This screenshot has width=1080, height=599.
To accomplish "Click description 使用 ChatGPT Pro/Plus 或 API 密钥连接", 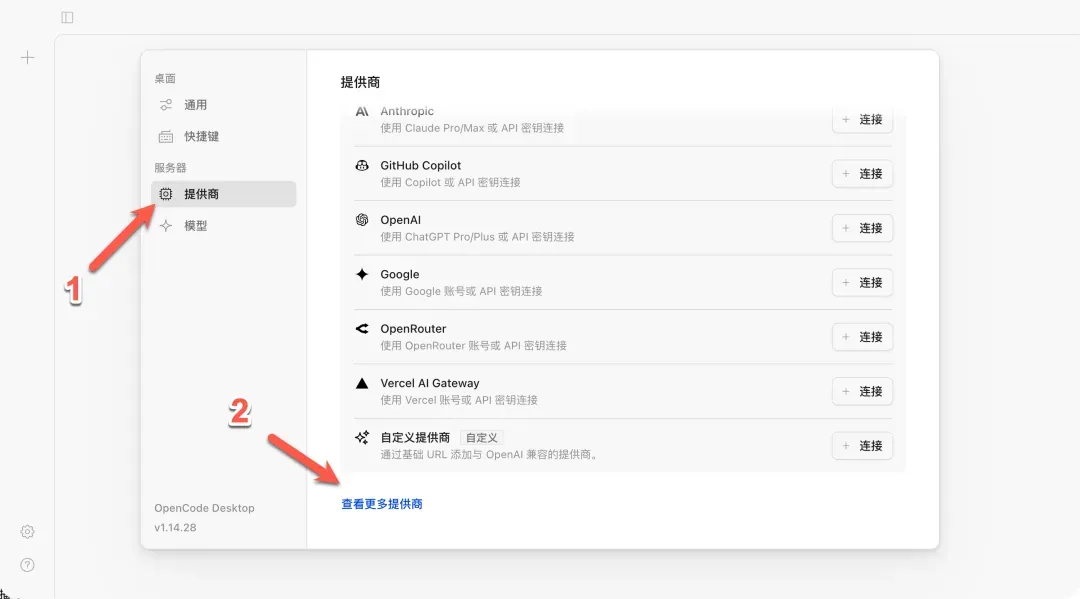I will tap(477, 237).
